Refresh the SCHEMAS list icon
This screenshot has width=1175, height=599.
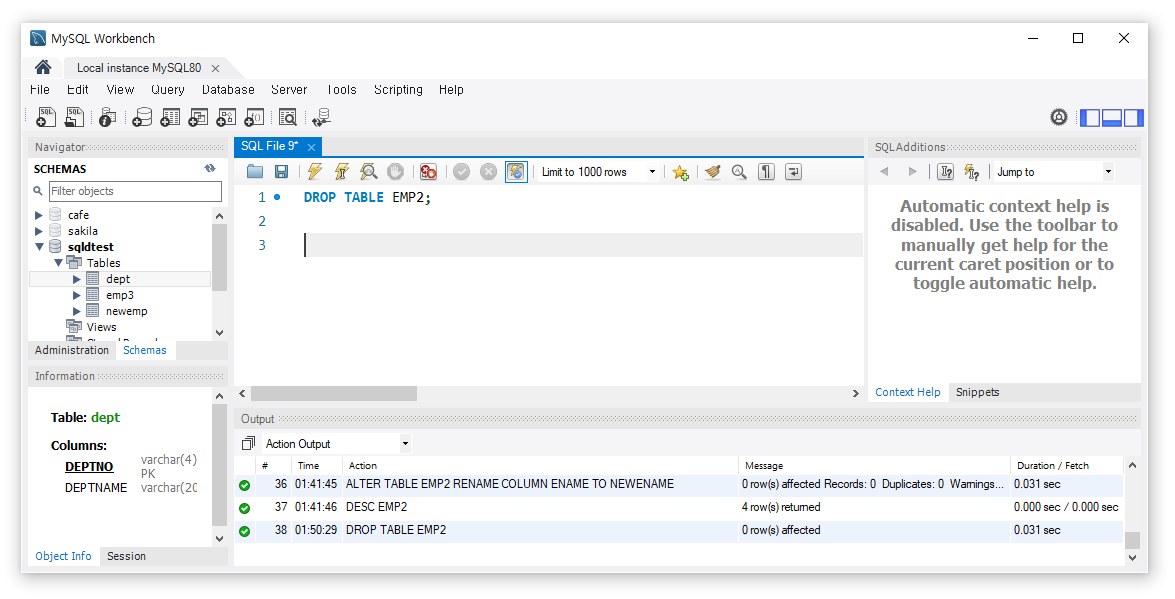click(210, 169)
